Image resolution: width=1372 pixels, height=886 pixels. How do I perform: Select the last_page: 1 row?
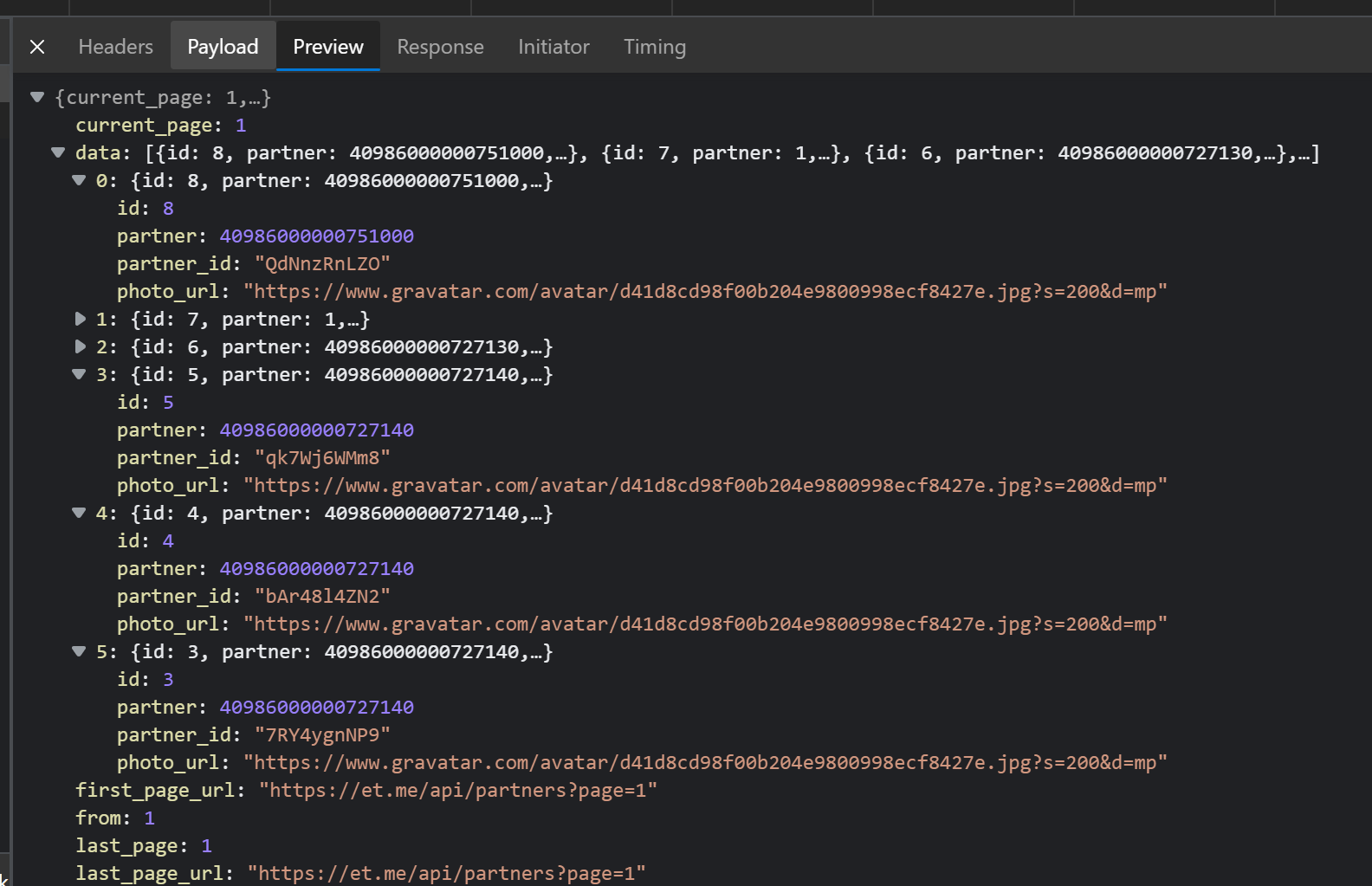tap(144, 845)
